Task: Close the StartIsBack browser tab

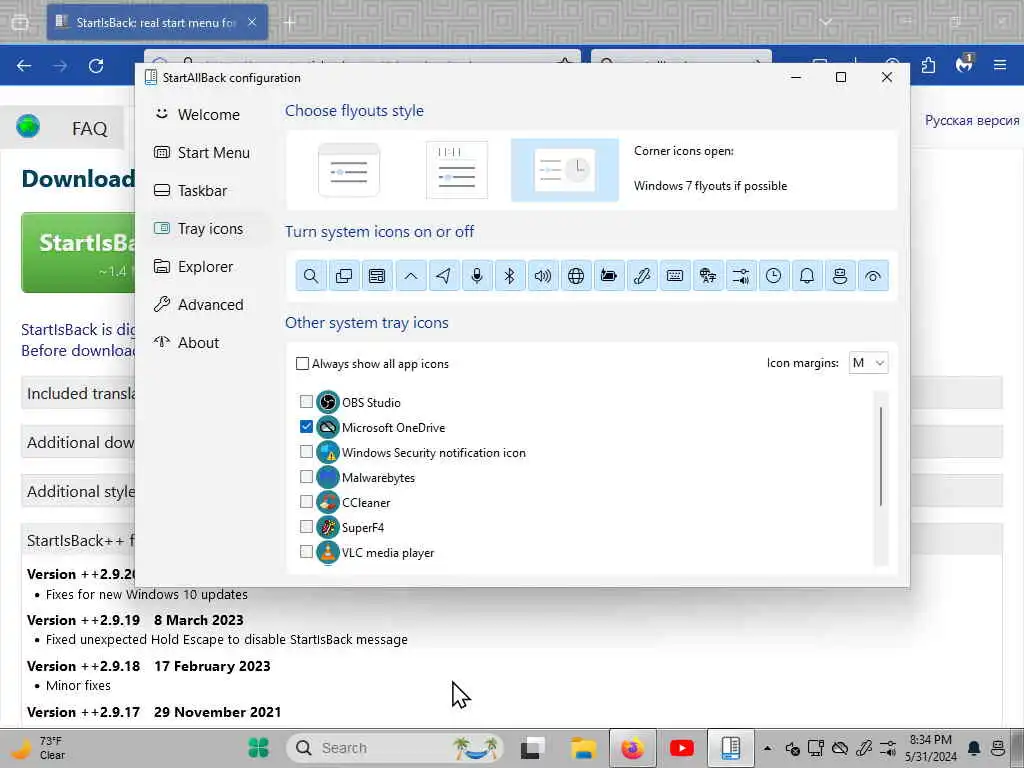Action: point(252,22)
